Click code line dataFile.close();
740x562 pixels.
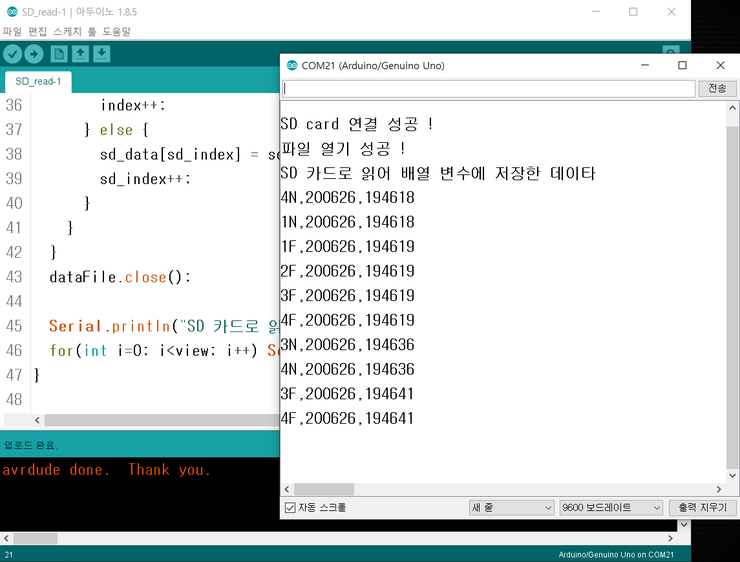(x=120, y=277)
